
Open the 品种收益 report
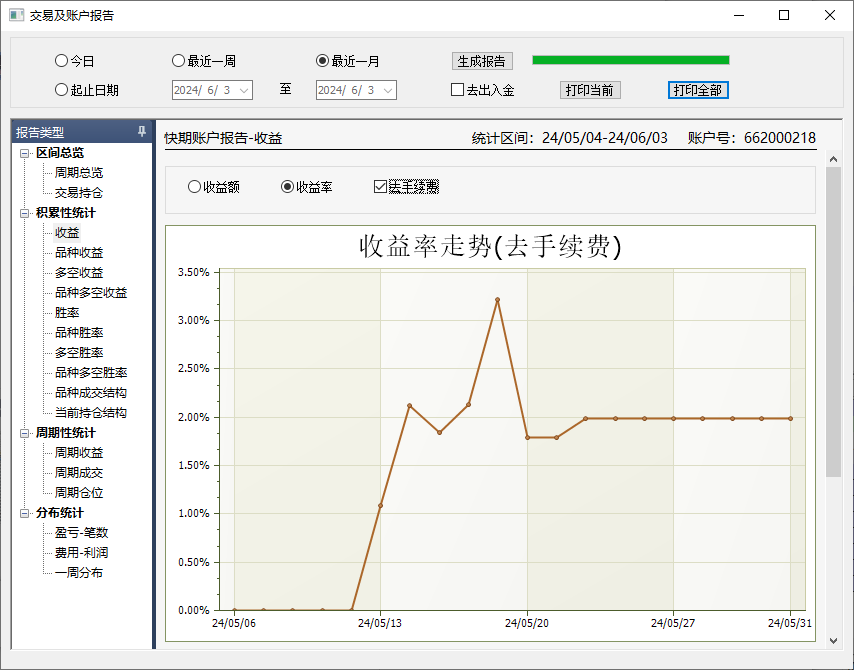[79, 253]
